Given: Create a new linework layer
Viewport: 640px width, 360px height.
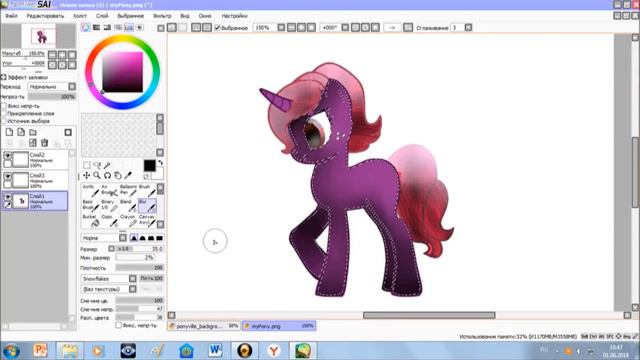Looking at the screenshot, I should (x=21, y=132).
